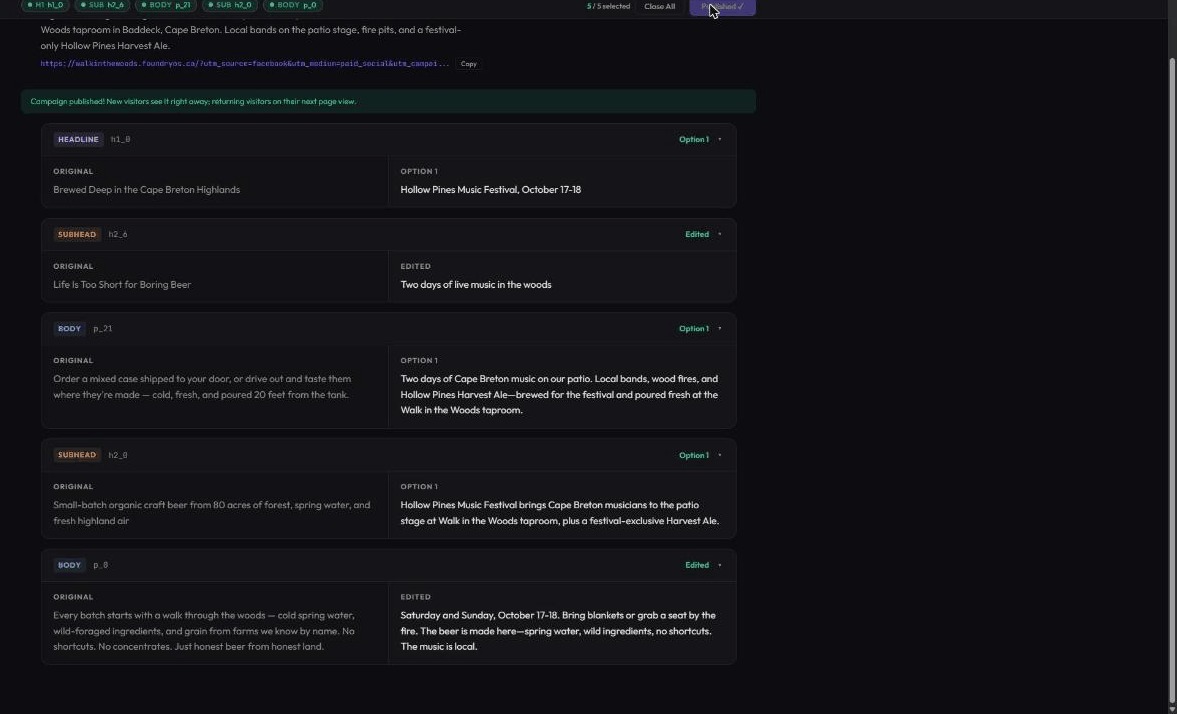The image size is (1177, 714).
Task: Click the HEADLINE tag badge
Action: click(x=78, y=140)
